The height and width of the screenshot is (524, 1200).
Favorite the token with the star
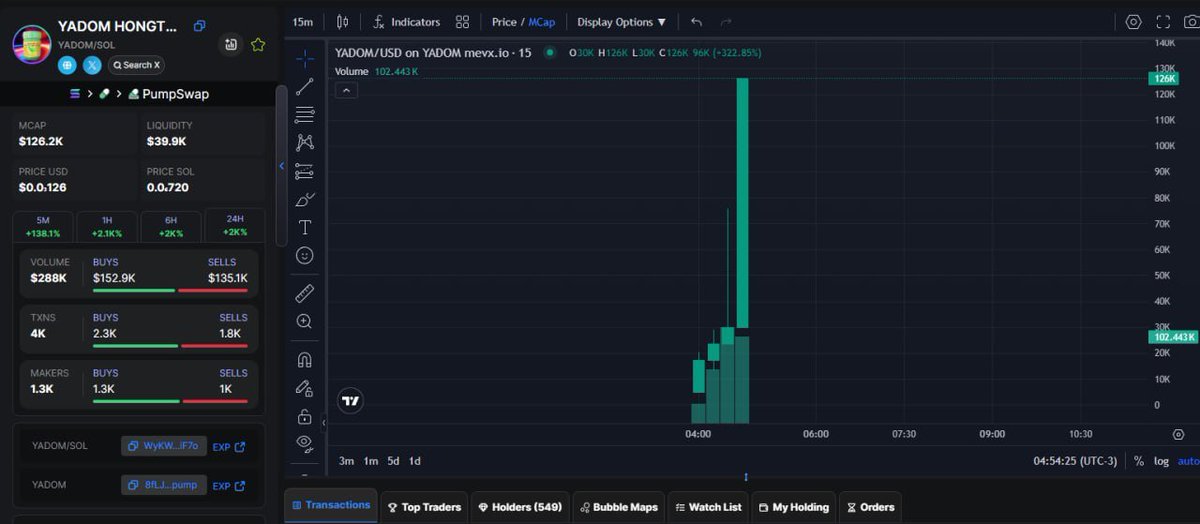point(258,44)
